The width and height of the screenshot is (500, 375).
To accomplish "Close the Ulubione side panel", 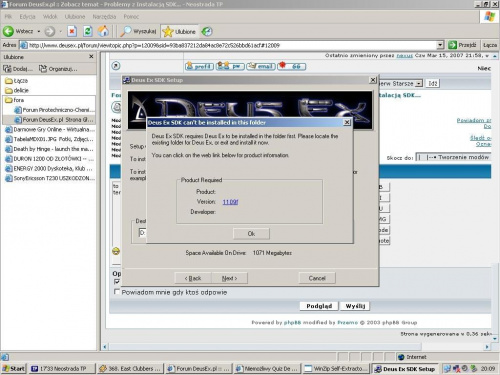I will tap(91, 57).
